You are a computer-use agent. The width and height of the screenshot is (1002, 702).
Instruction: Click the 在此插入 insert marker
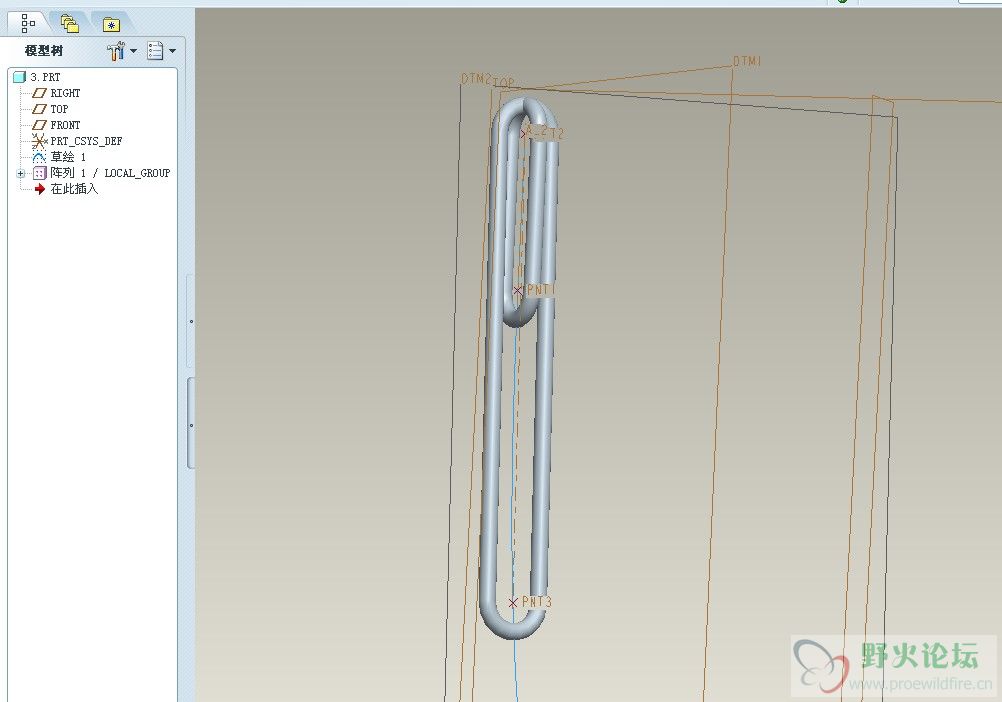click(x=74, y=188)
